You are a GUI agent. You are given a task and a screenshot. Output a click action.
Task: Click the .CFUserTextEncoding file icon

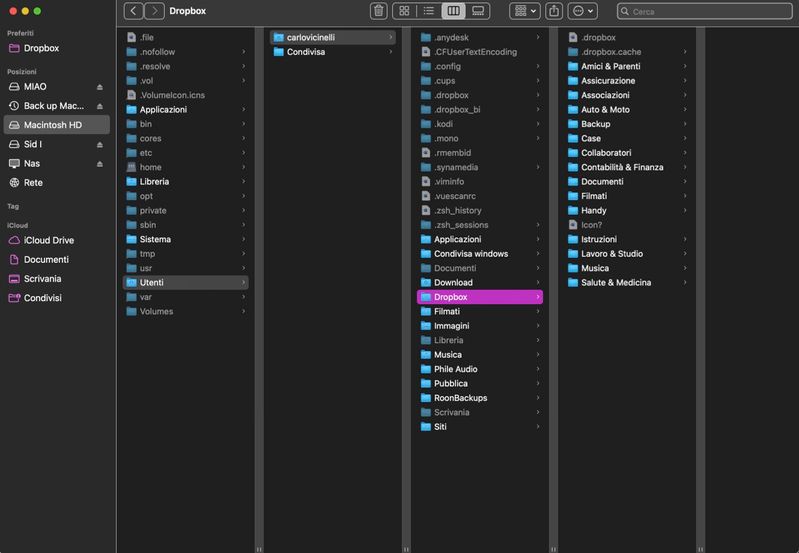coord(426,52)
